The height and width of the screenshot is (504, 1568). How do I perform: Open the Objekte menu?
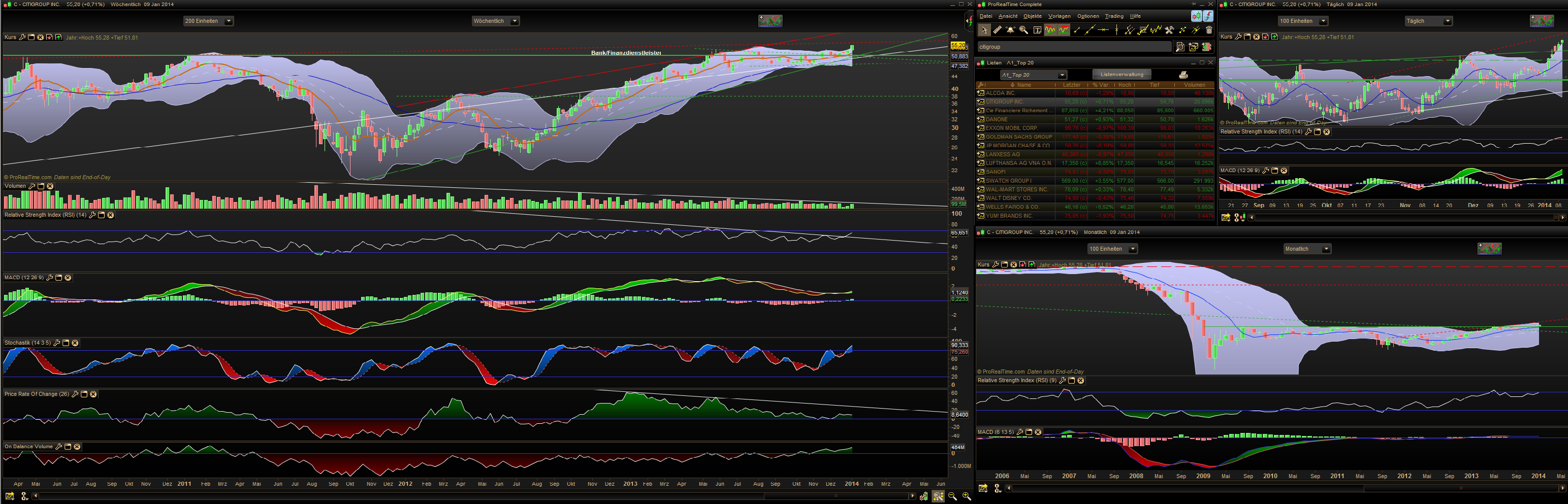point(1032,16)
